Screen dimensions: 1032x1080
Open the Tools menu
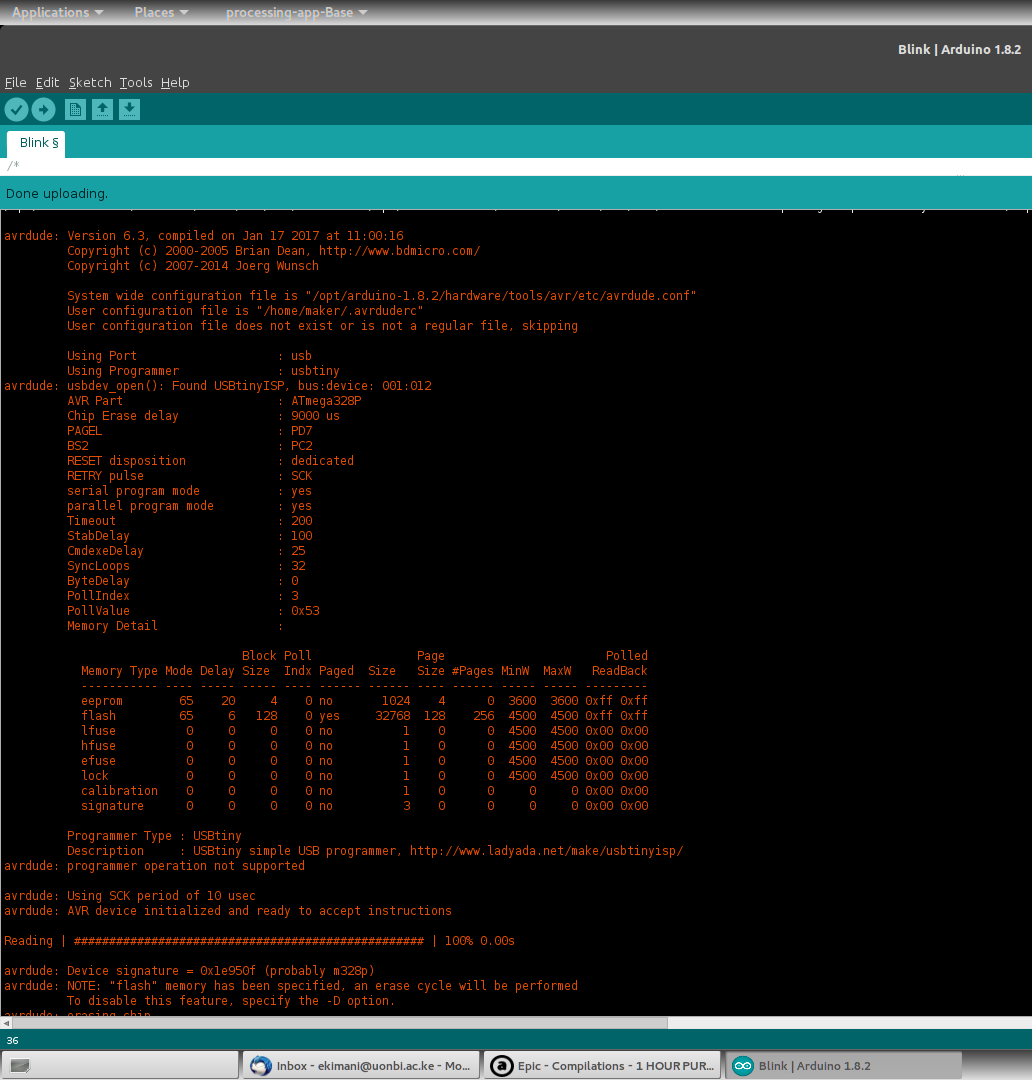click(x=136, y=83)
